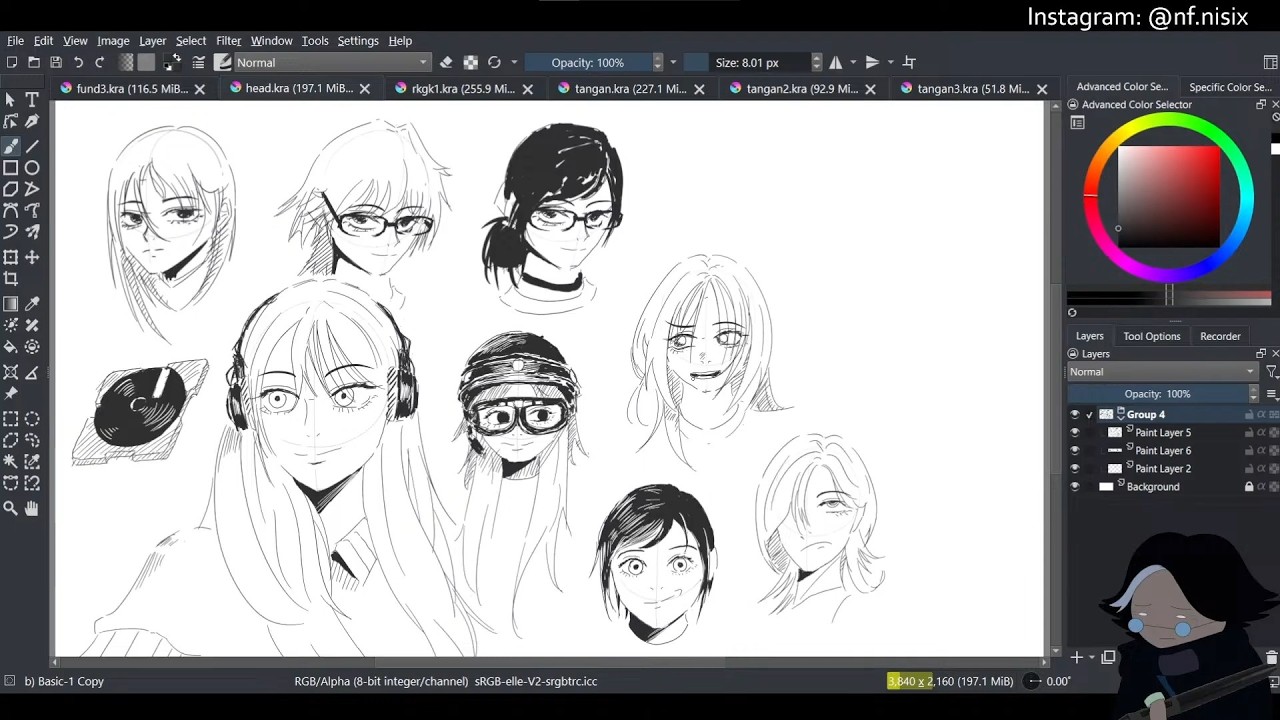This screenshot has height=720, width=1280.
Task: Open horizontal mirror options arrow
Action: tap(852, 62)
